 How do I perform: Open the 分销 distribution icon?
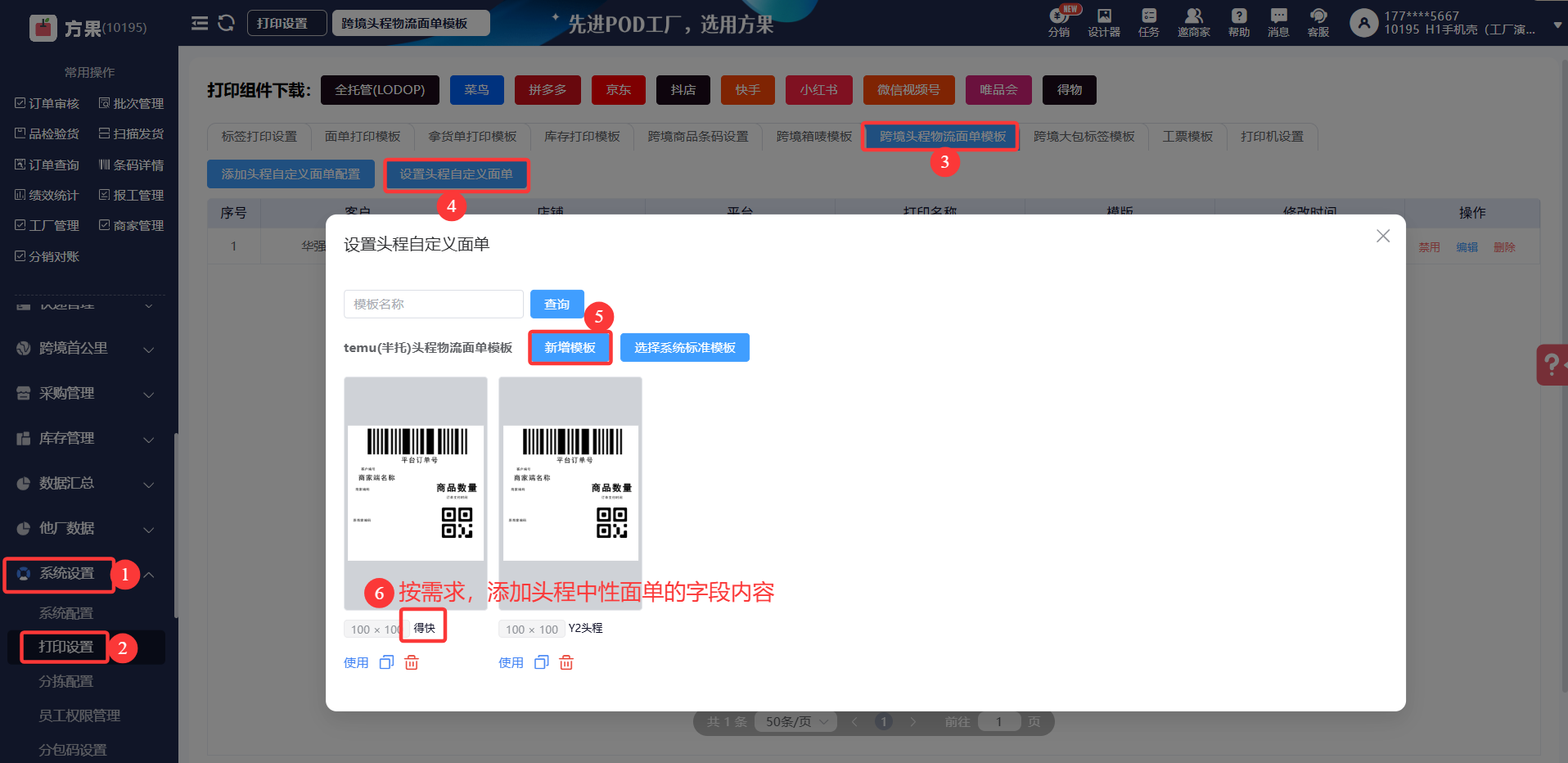(1059, 22)
